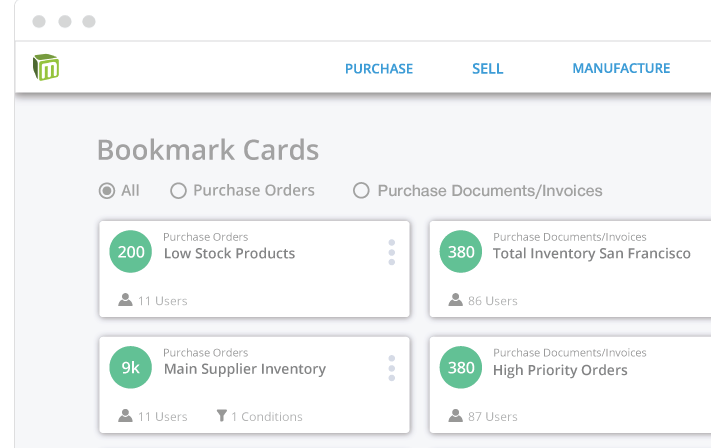This screenshot has width=711, height=448.
Task: Open the SELL menu
Action: [x=487, y=69]
